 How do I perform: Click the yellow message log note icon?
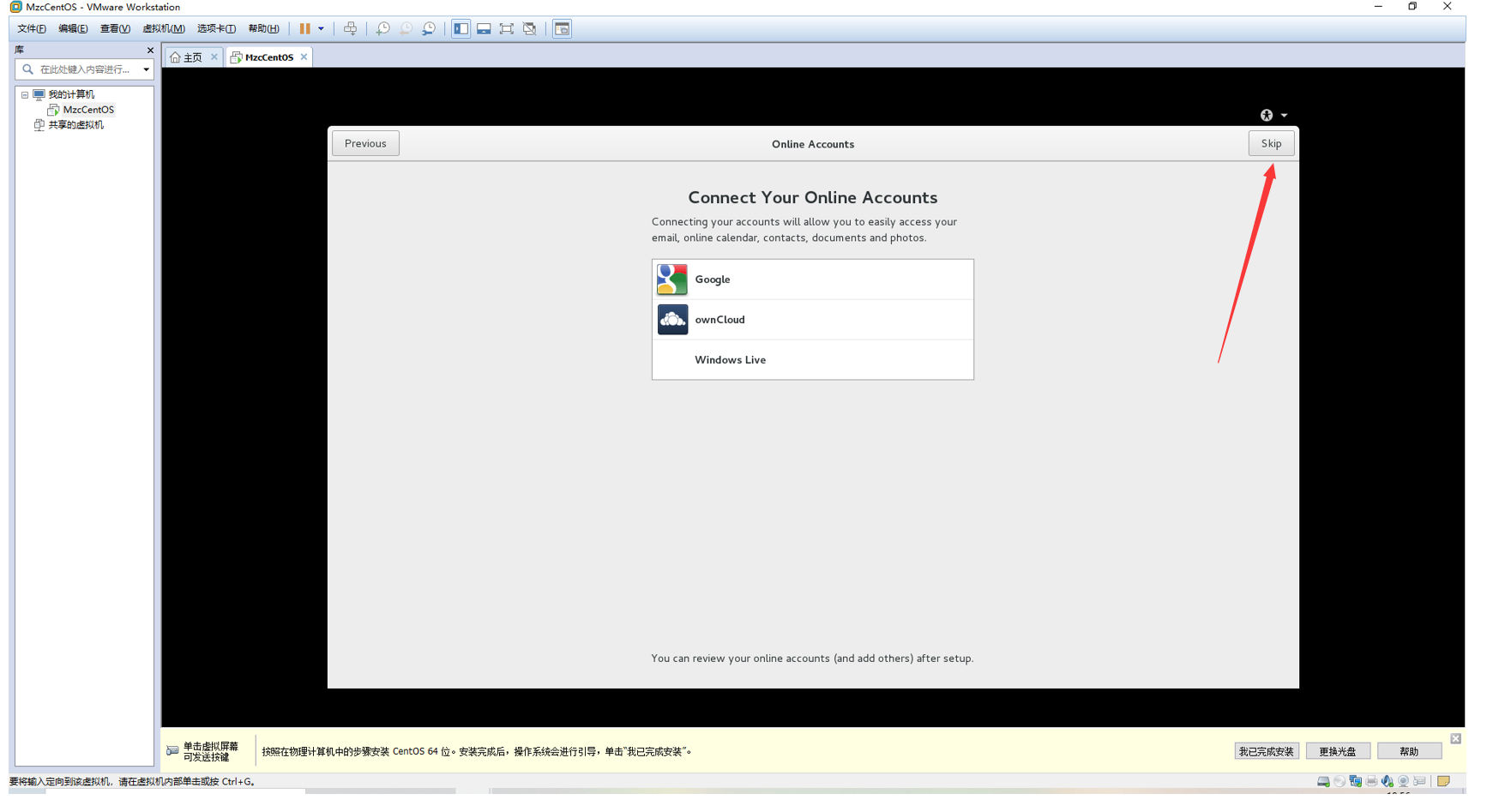(1443, 781)
